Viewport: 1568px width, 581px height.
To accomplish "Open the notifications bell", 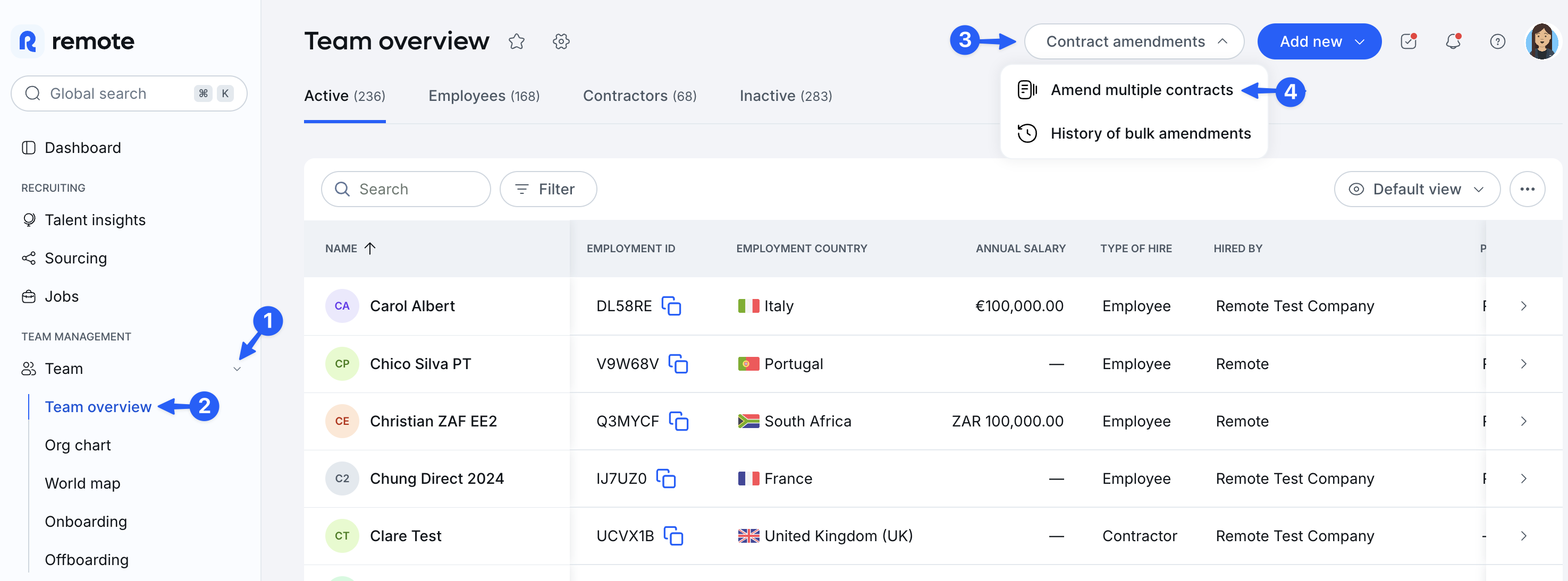I will click(x=1453, y=41).
